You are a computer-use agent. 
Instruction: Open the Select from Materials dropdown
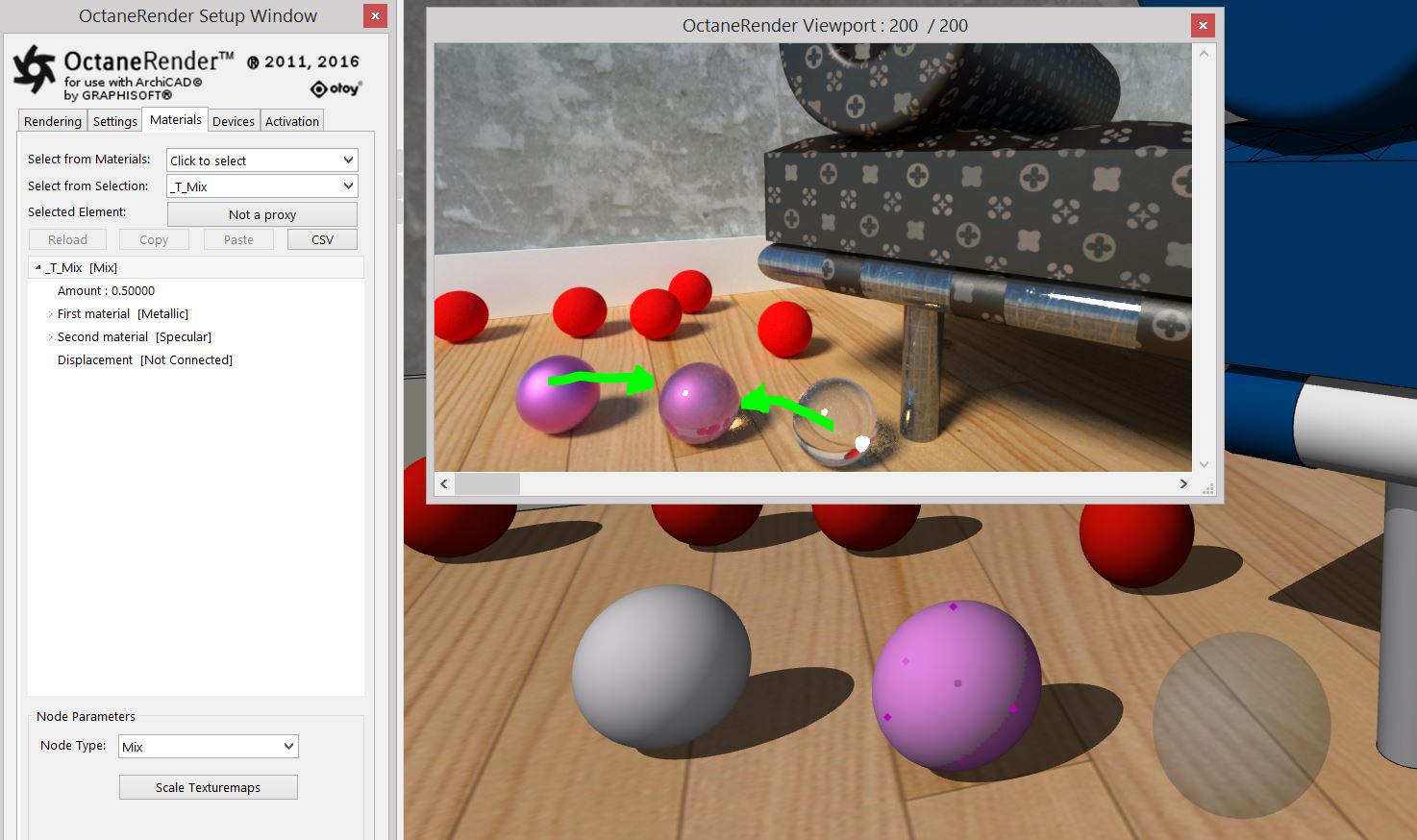coord(261,161)
